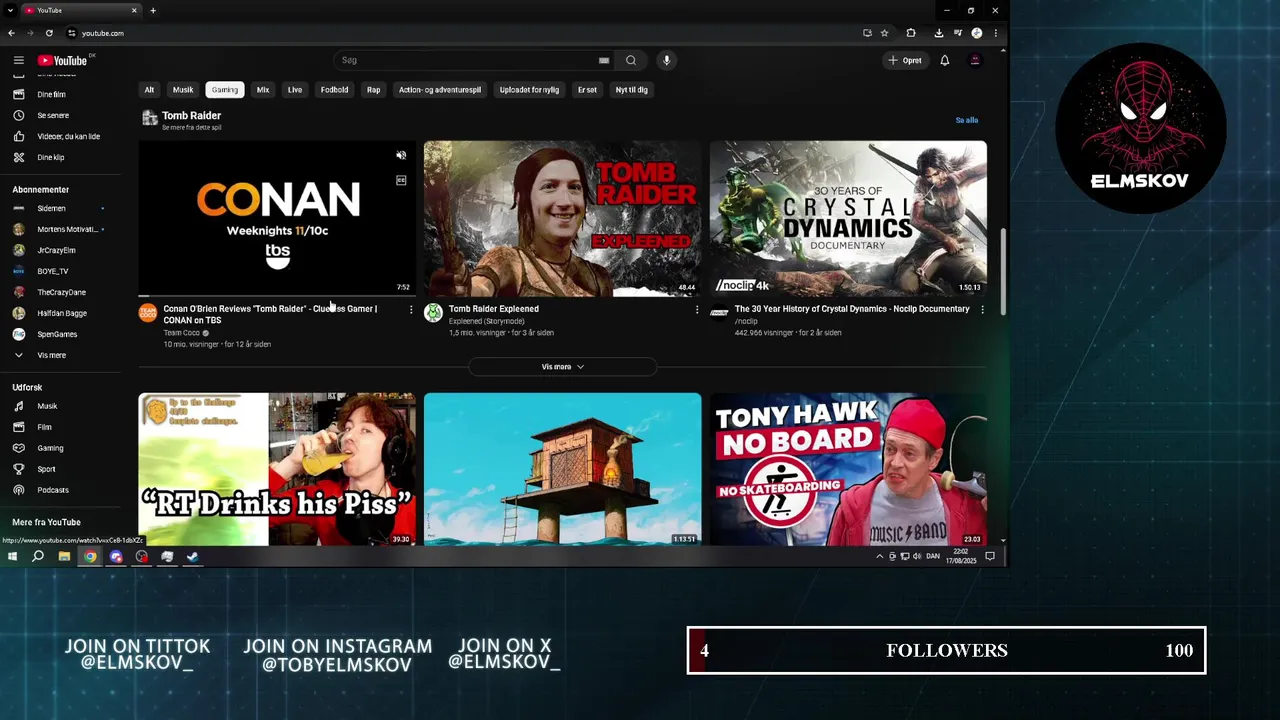Open the on-screen keyboard icon in the search box
The height and width of the screenshot is (720, 1280).
(604, 60)
